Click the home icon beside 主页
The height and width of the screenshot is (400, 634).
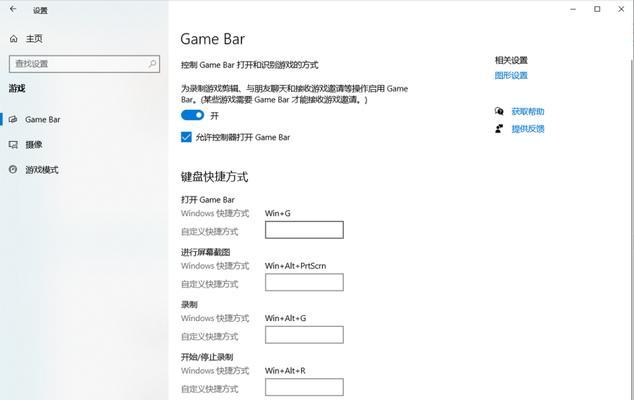pyautogui.click(x=13, y=39)
